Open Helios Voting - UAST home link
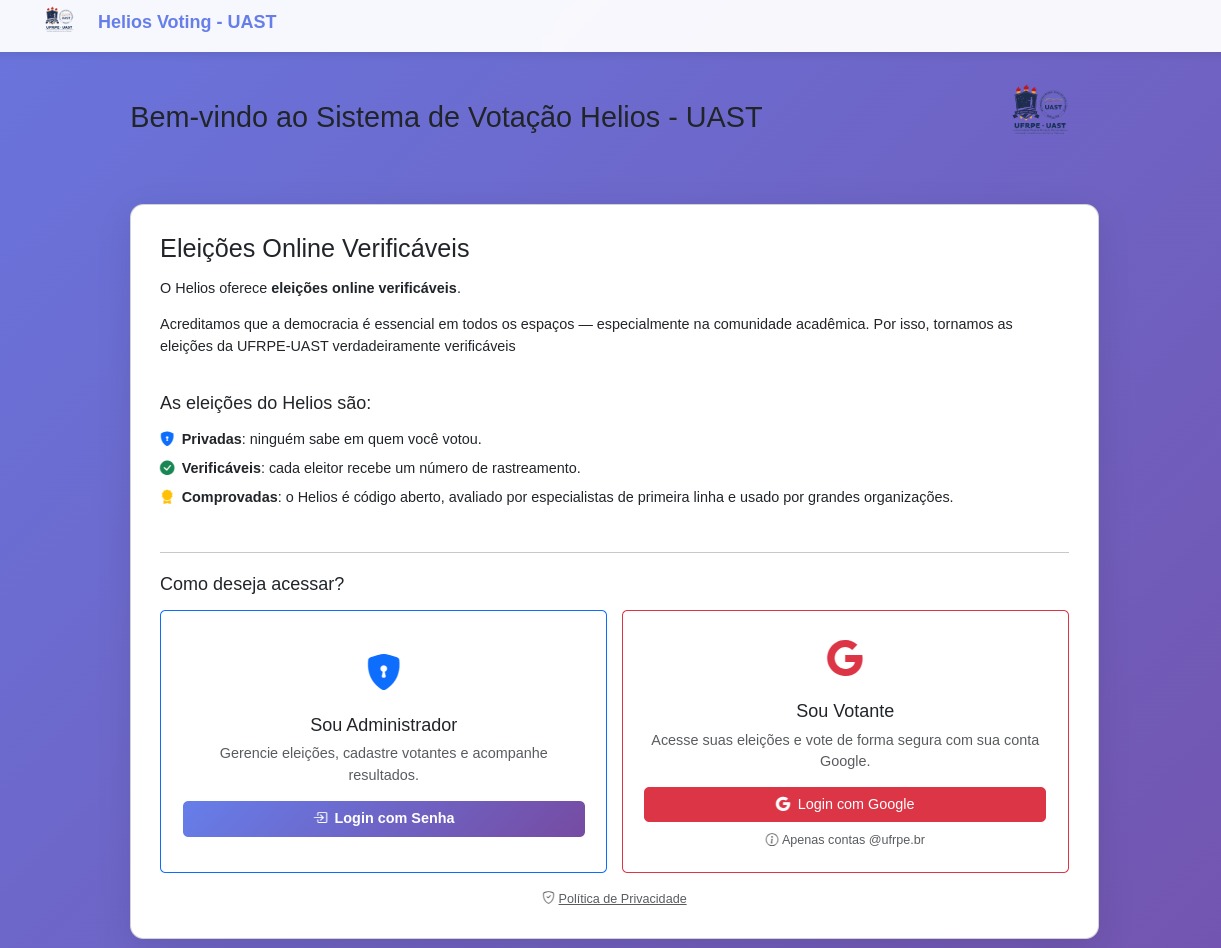This screenshot has width=1221, height=948. click(187, 22)
